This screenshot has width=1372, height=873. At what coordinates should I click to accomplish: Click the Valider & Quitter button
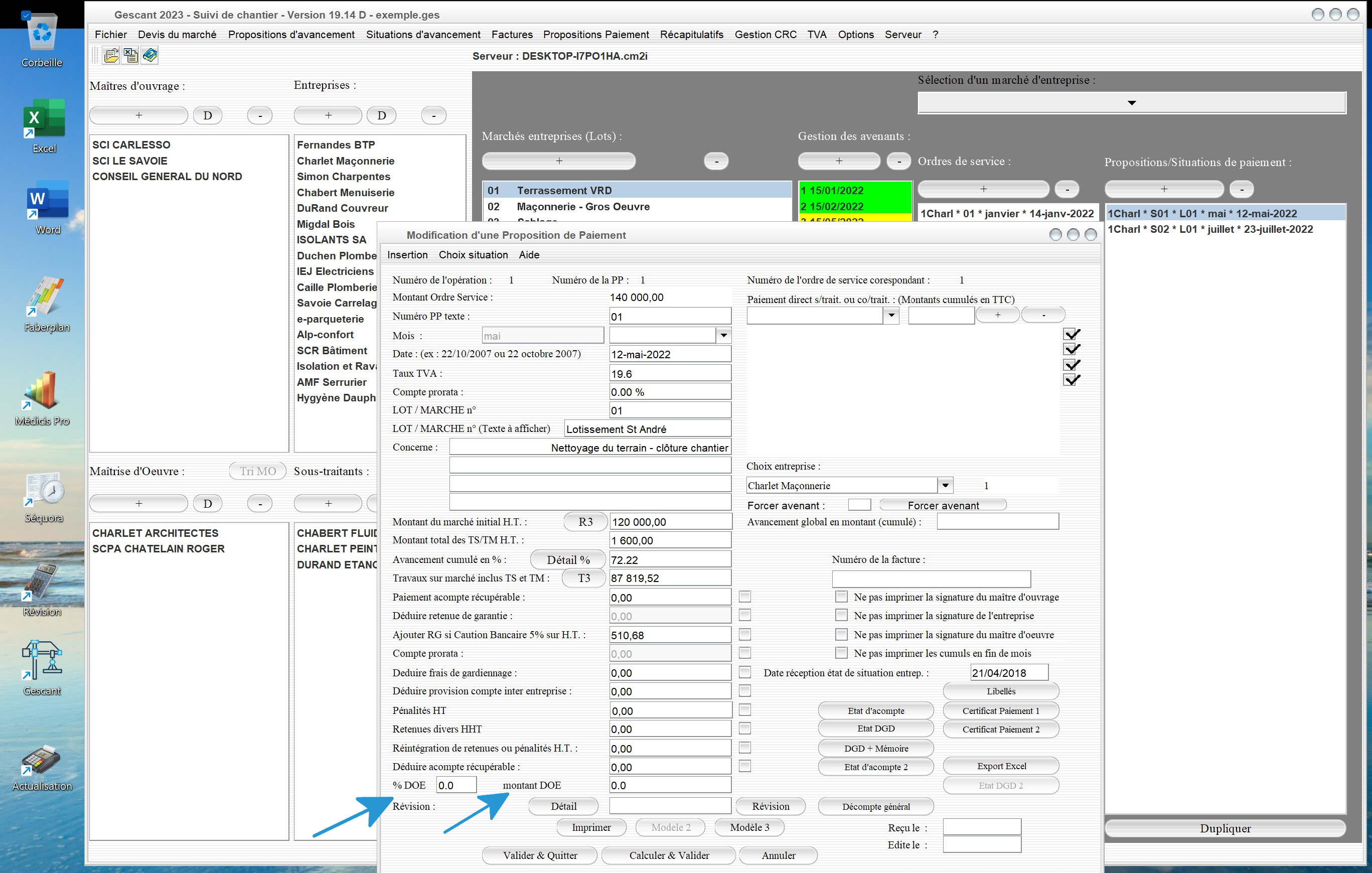(x=540, y=855)
